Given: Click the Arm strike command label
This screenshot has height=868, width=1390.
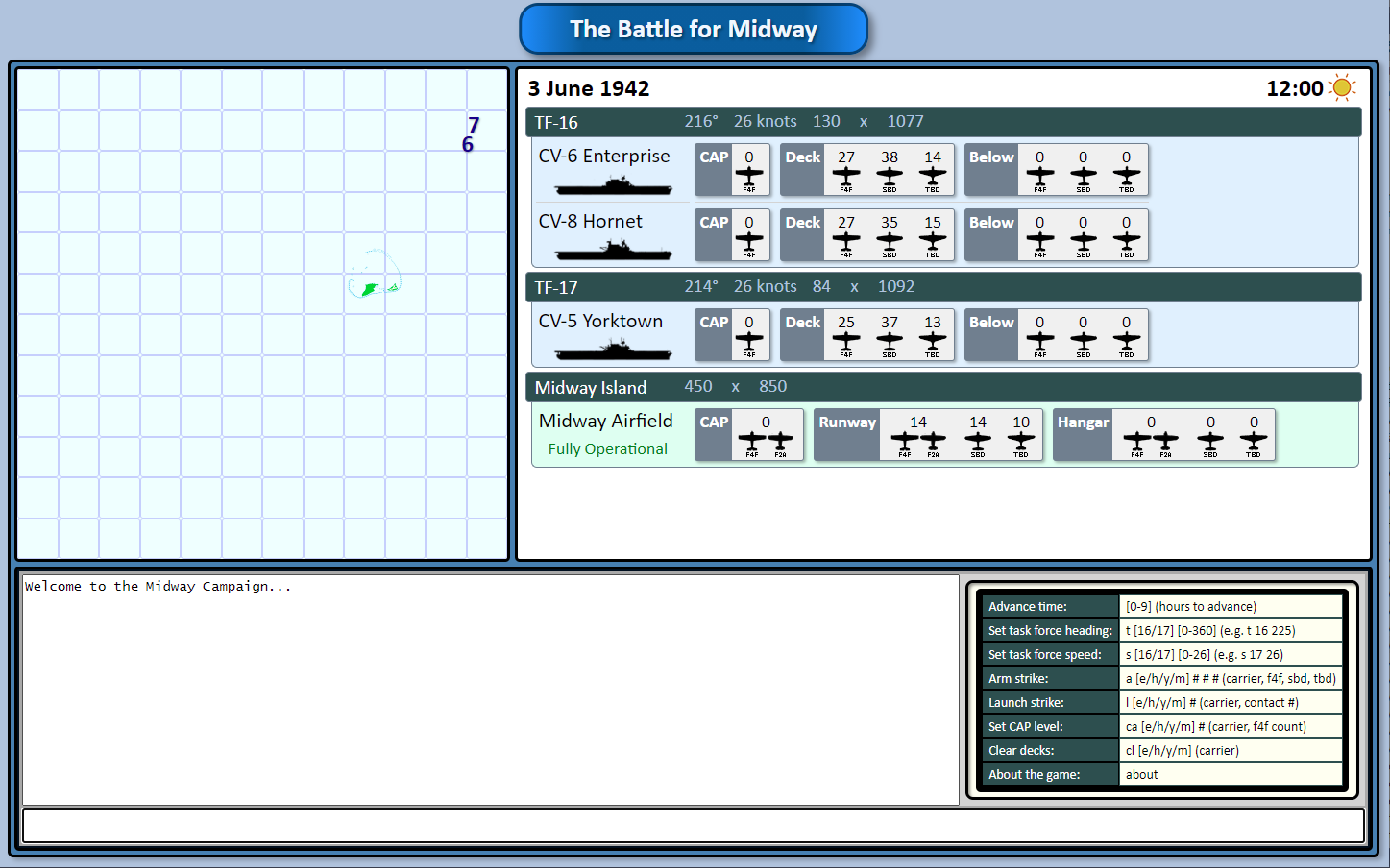Looking at the screenshot, I should [x=1050, y=678].
